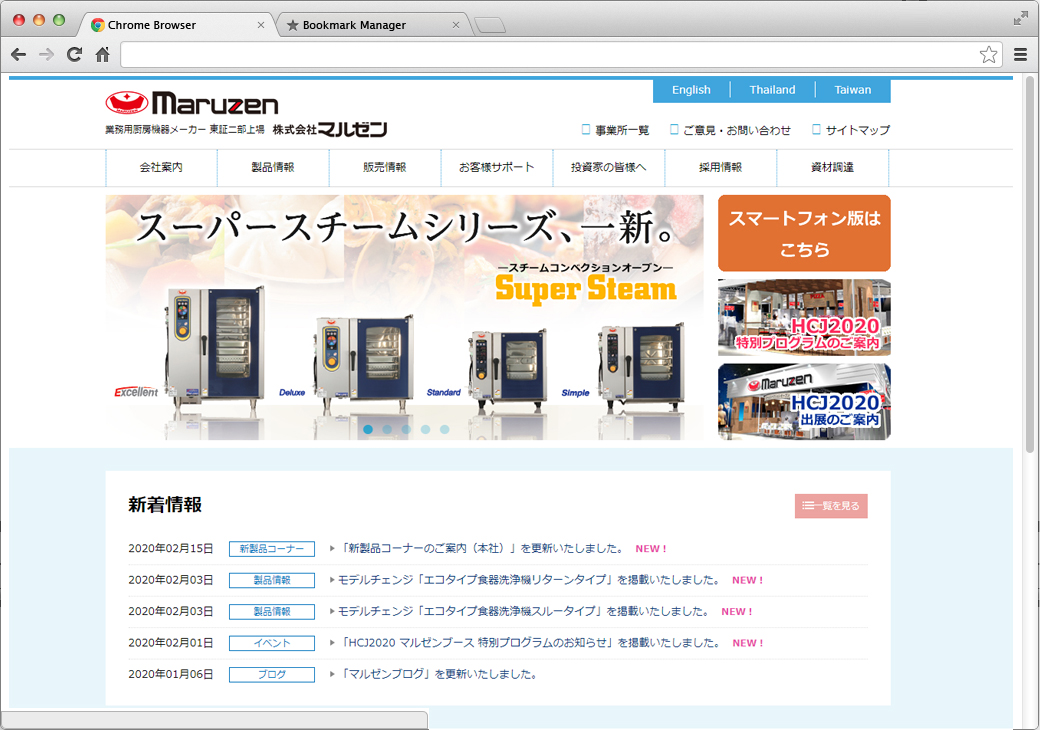
Task: Close the Chrome Browser tab
Action: pyautogui.click(x=261, y=25)
